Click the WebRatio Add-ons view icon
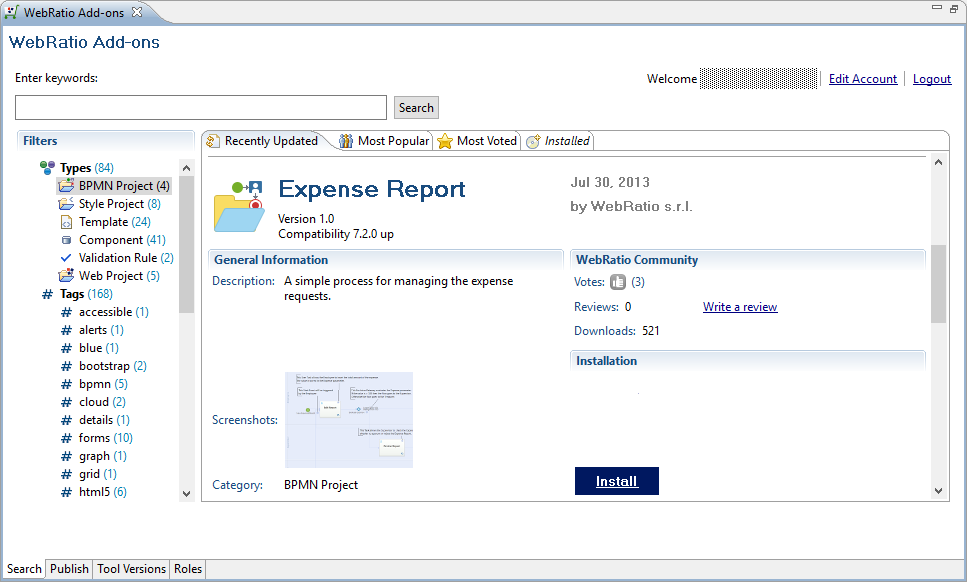967x582 pixels. (11, 12)
